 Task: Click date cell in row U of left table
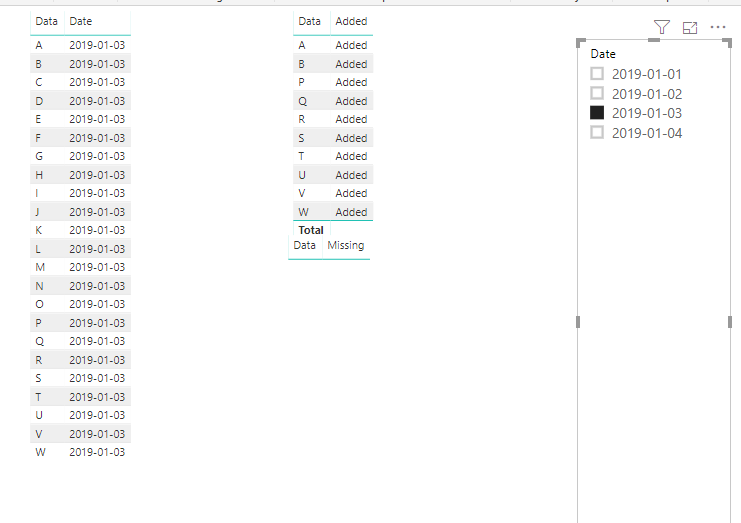click(97, 415)
